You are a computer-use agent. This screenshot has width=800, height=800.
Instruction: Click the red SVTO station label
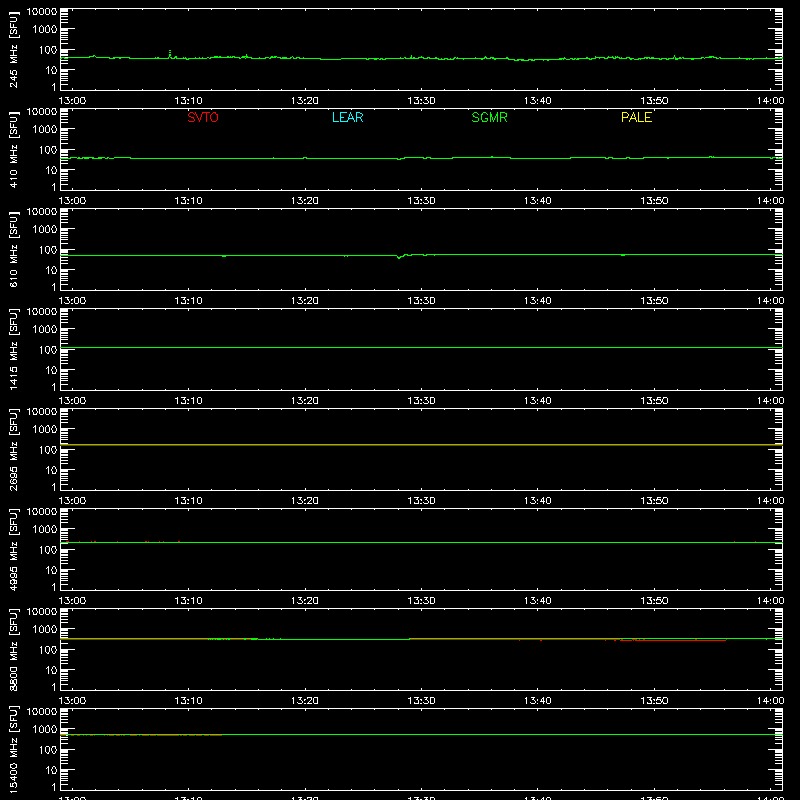point(203,117)
